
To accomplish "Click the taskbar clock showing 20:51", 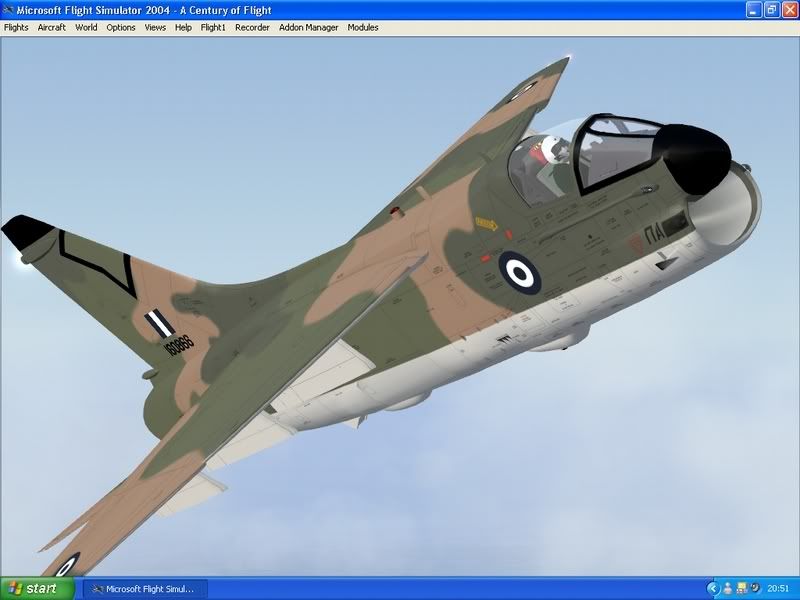I will [x=778, y=589].
